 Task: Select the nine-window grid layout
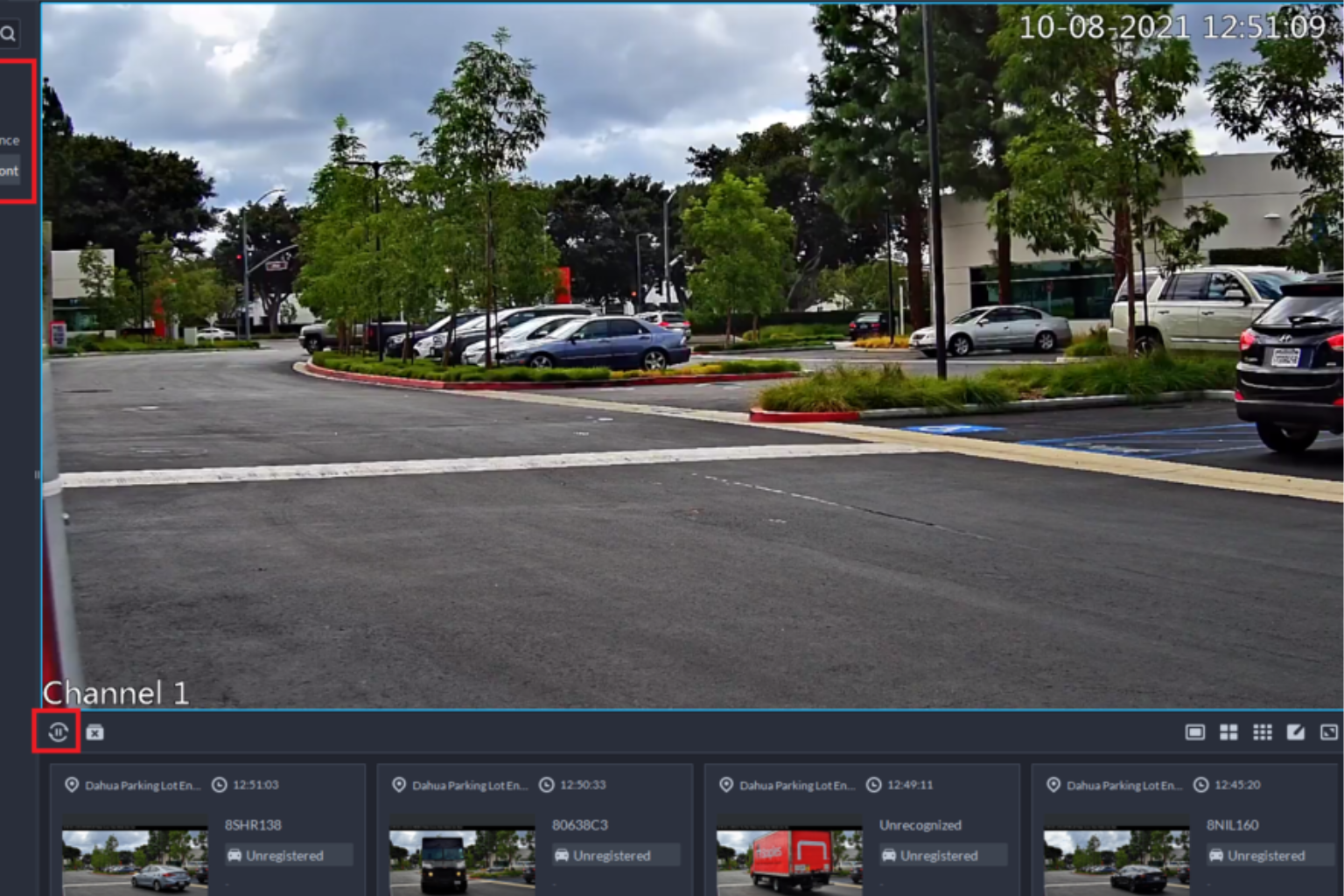tap(1262, 732)
